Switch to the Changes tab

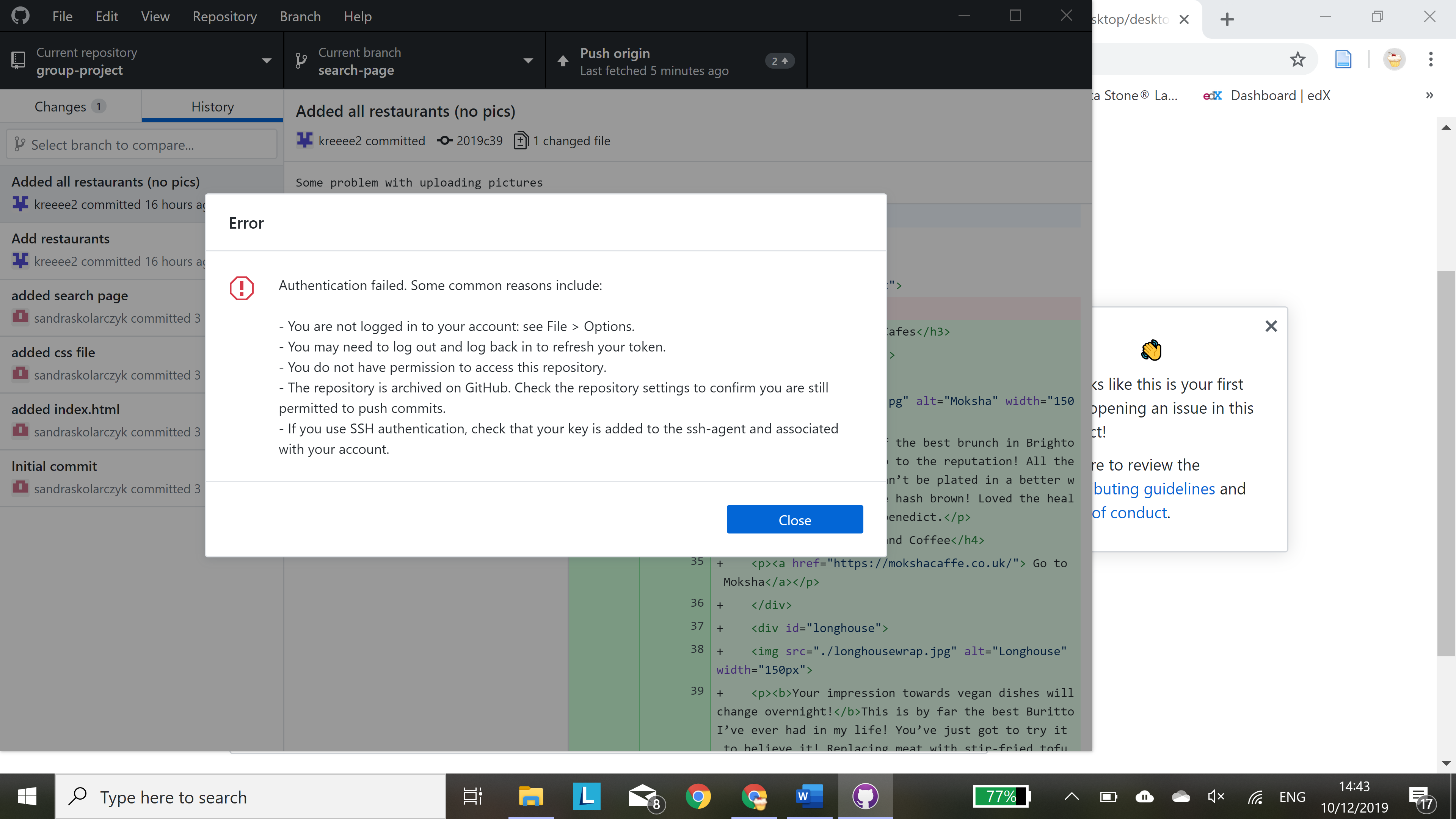[70, 106]
